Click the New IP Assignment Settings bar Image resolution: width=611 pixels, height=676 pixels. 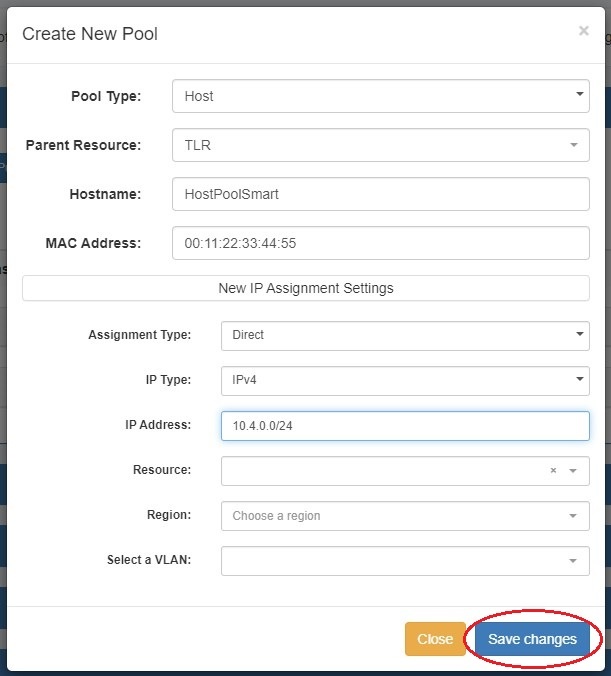(x=306, y=288)
